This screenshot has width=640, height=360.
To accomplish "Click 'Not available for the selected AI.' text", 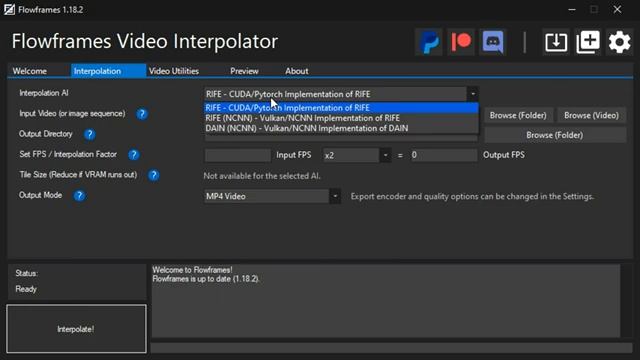I will [262, 176].
